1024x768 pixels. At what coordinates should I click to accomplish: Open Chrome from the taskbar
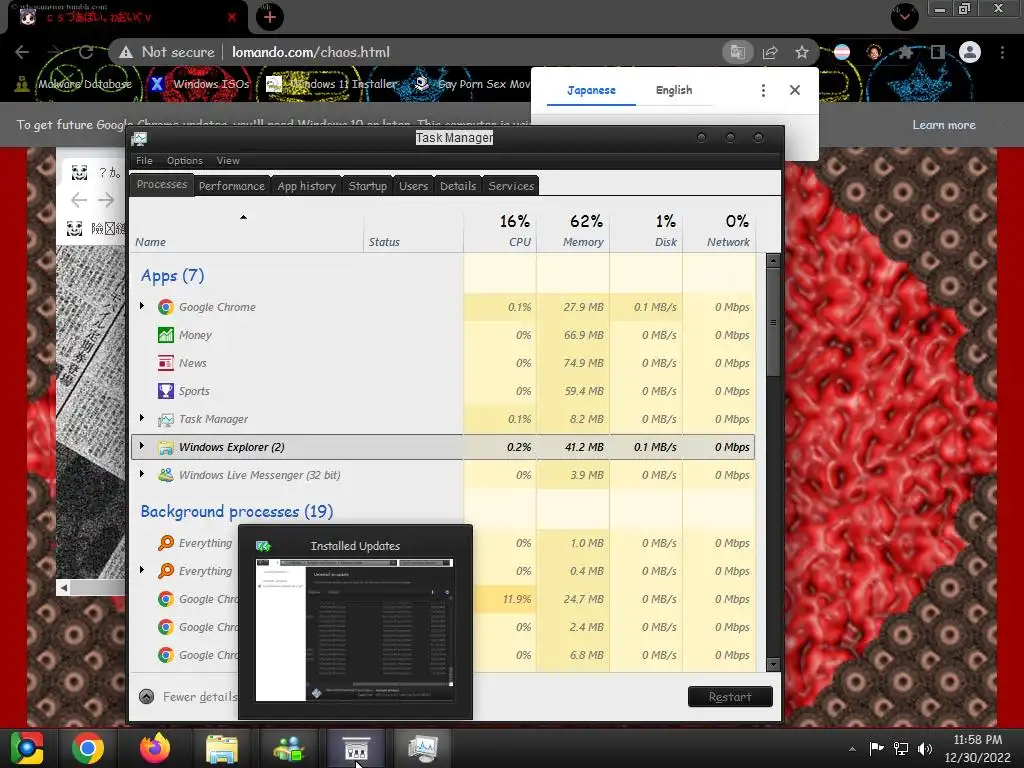point(88,748)
